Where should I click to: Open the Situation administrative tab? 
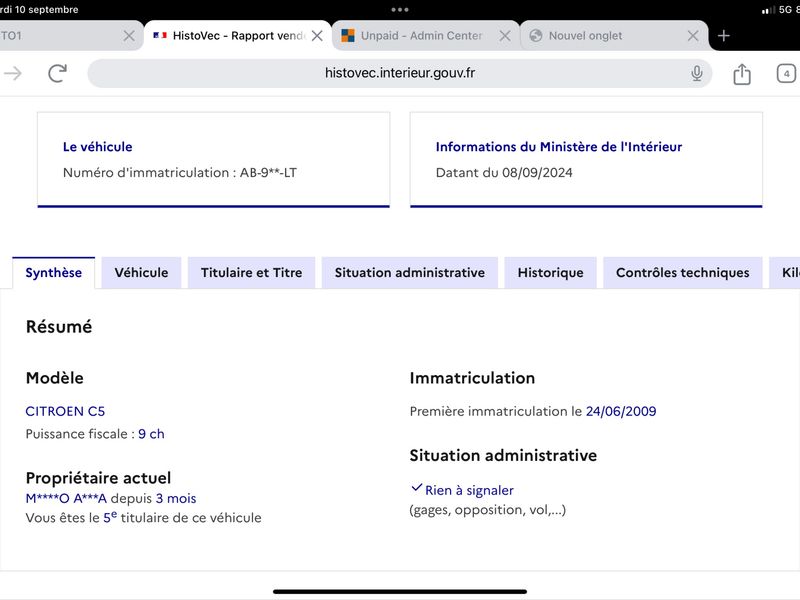tap(410, 272)
